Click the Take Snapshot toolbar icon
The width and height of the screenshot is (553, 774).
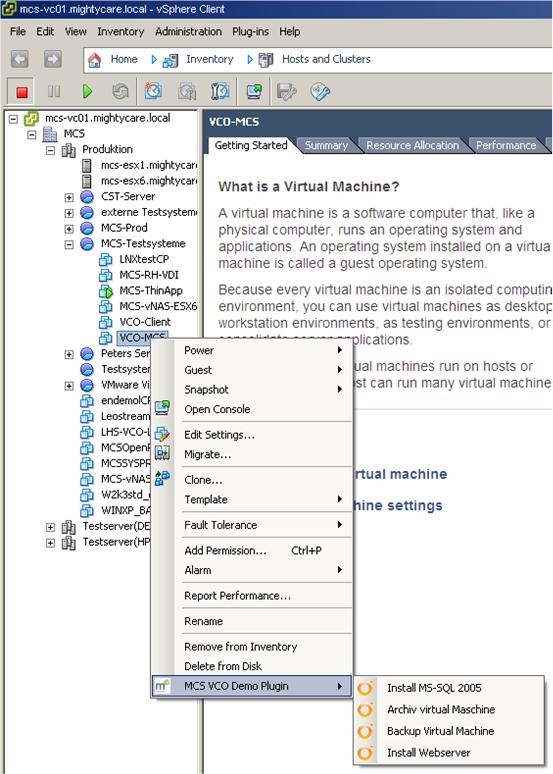pos(154,91)
